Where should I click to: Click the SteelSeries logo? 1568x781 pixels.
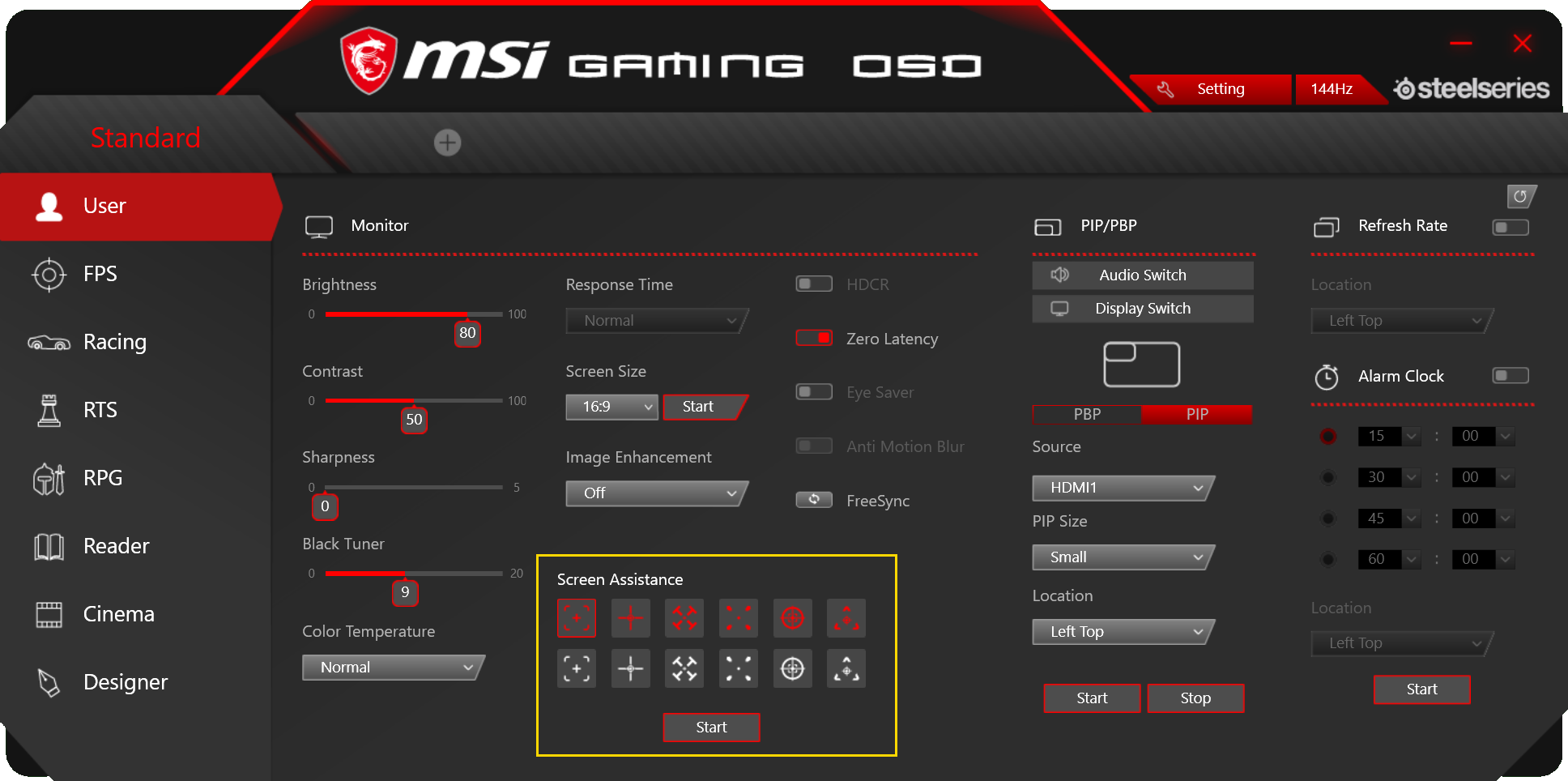point(1471,88)
